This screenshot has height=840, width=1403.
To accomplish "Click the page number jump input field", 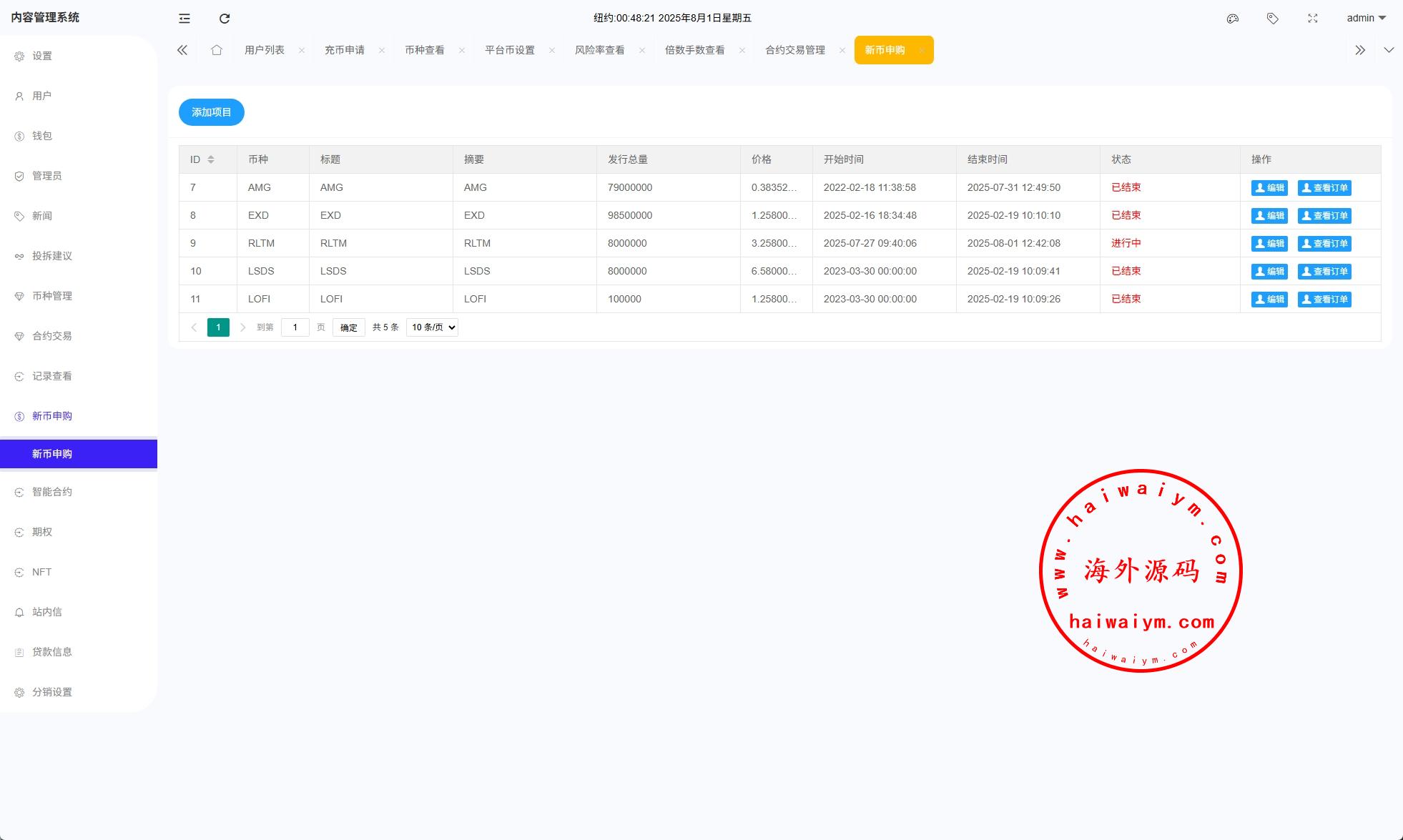I will click(x=295, y=327).
